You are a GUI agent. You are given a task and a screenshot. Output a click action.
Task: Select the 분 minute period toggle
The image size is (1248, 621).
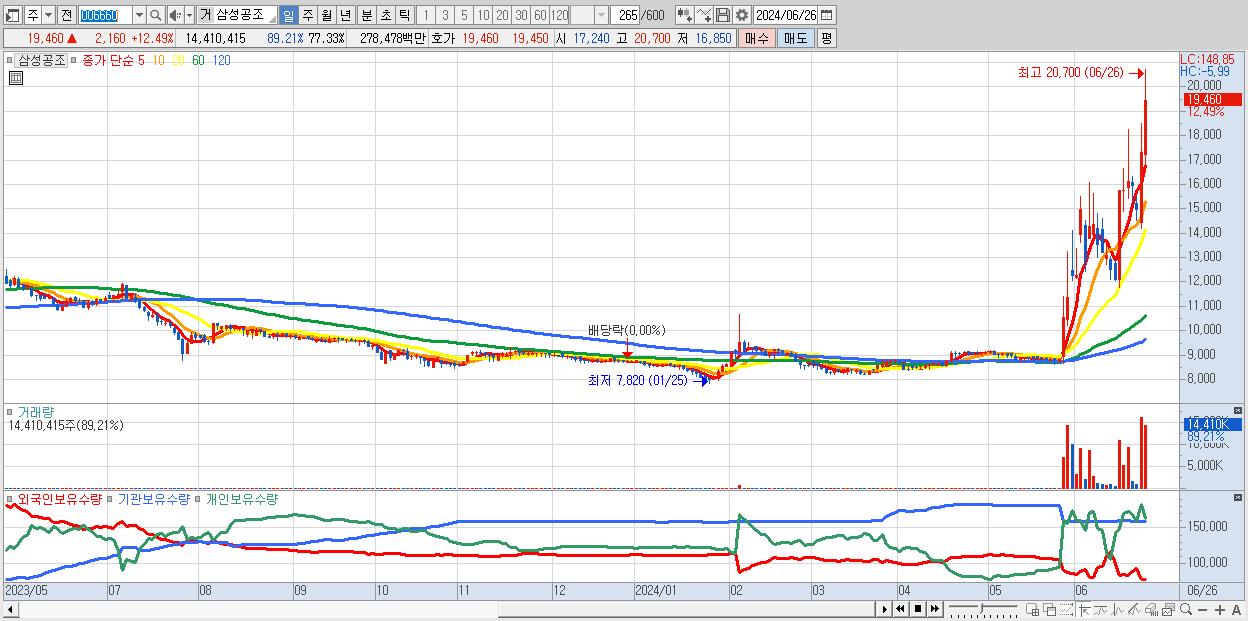pyautogui.click(x=366, y=15)
